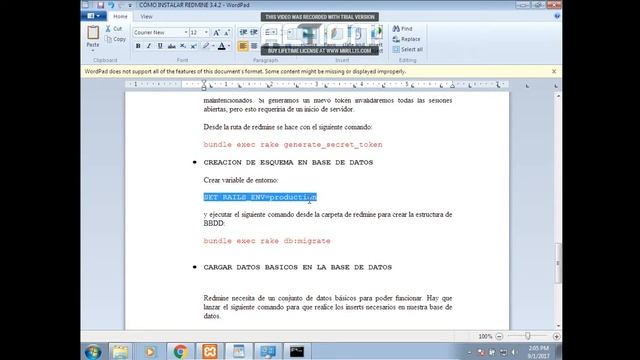640x360 pixels.
Task: Switch to the View ribbon tab
Action: click(x=146, y=16)
